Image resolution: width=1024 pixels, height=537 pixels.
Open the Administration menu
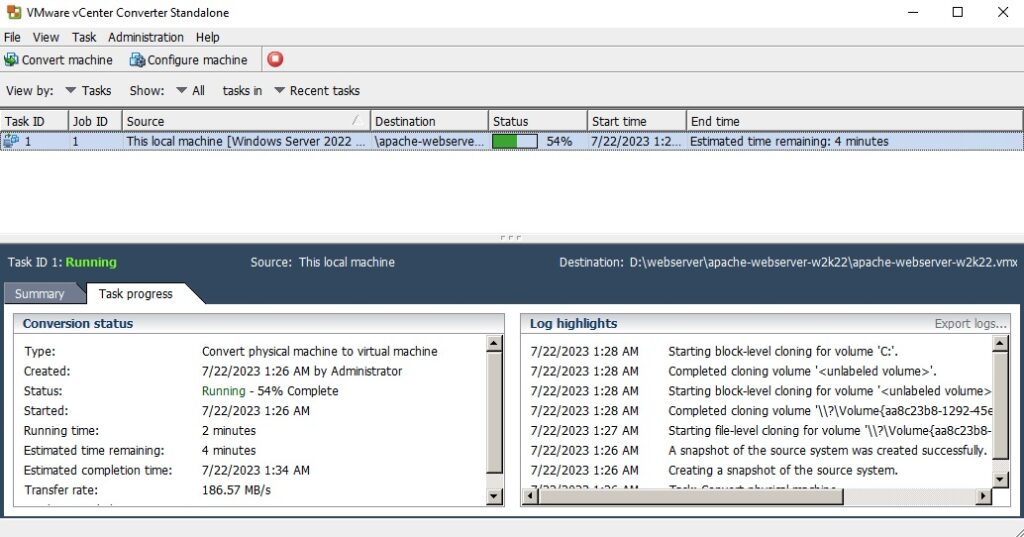click(146, 37)
